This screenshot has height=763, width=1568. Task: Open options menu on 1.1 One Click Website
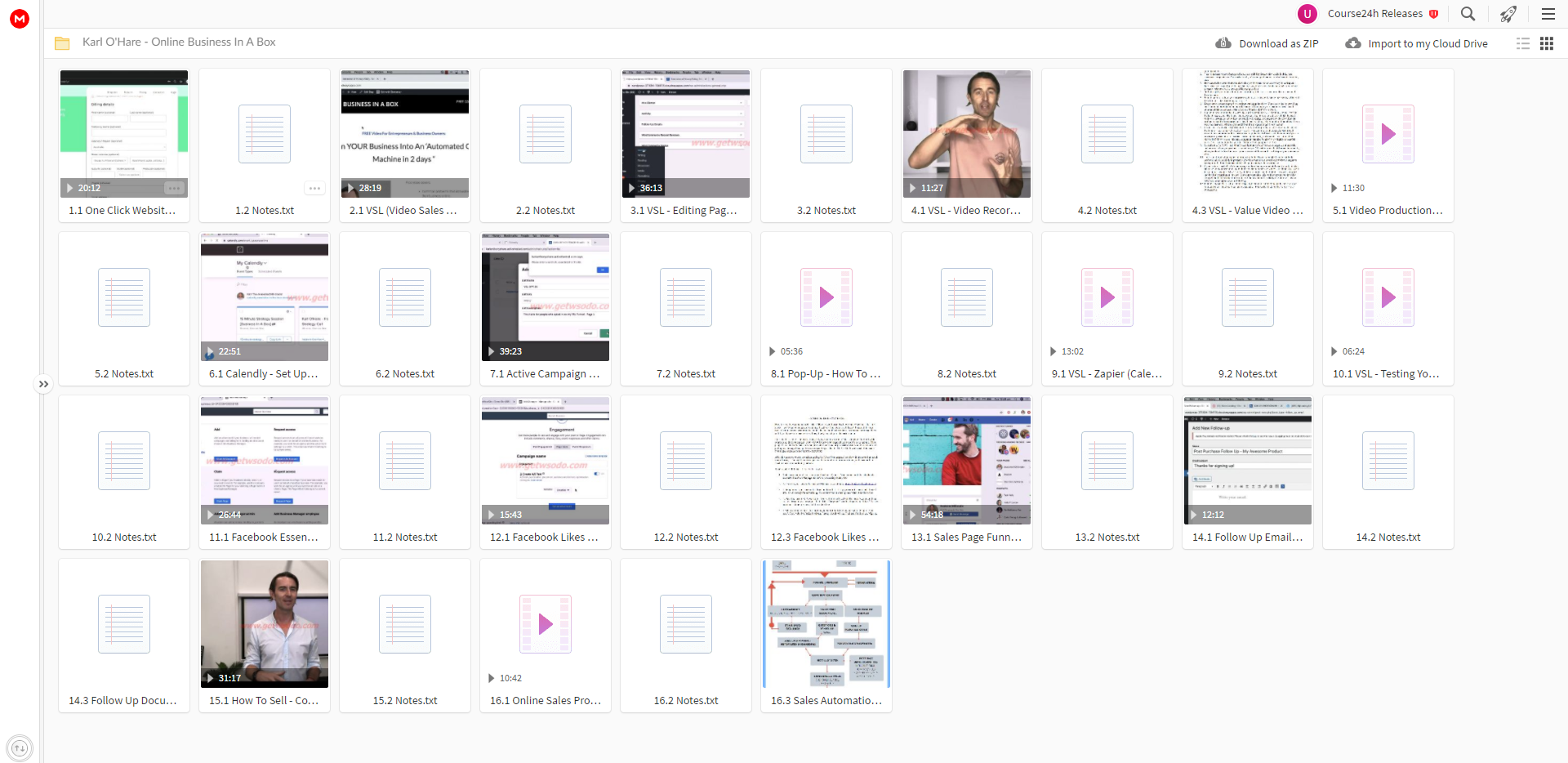pos(174,188)
